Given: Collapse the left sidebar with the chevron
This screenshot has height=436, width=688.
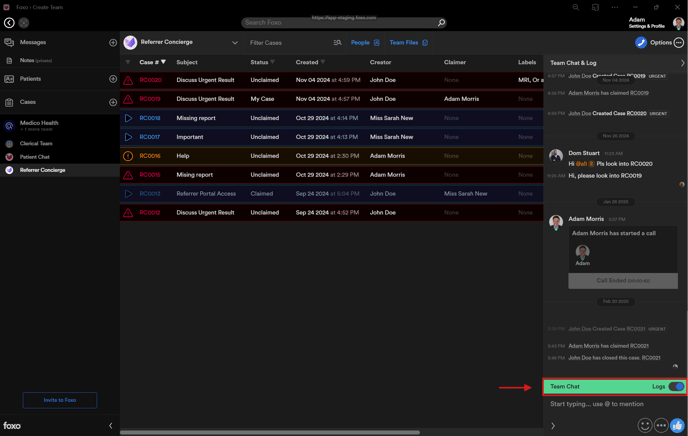Looking at the screenshot, I should (x=111, y=425).
